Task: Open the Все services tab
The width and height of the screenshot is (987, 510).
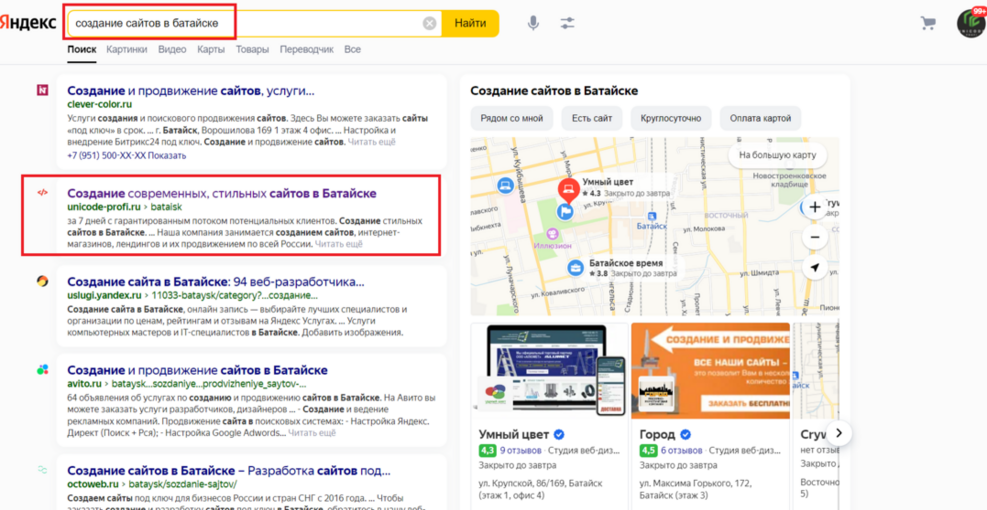Action: 352,49
